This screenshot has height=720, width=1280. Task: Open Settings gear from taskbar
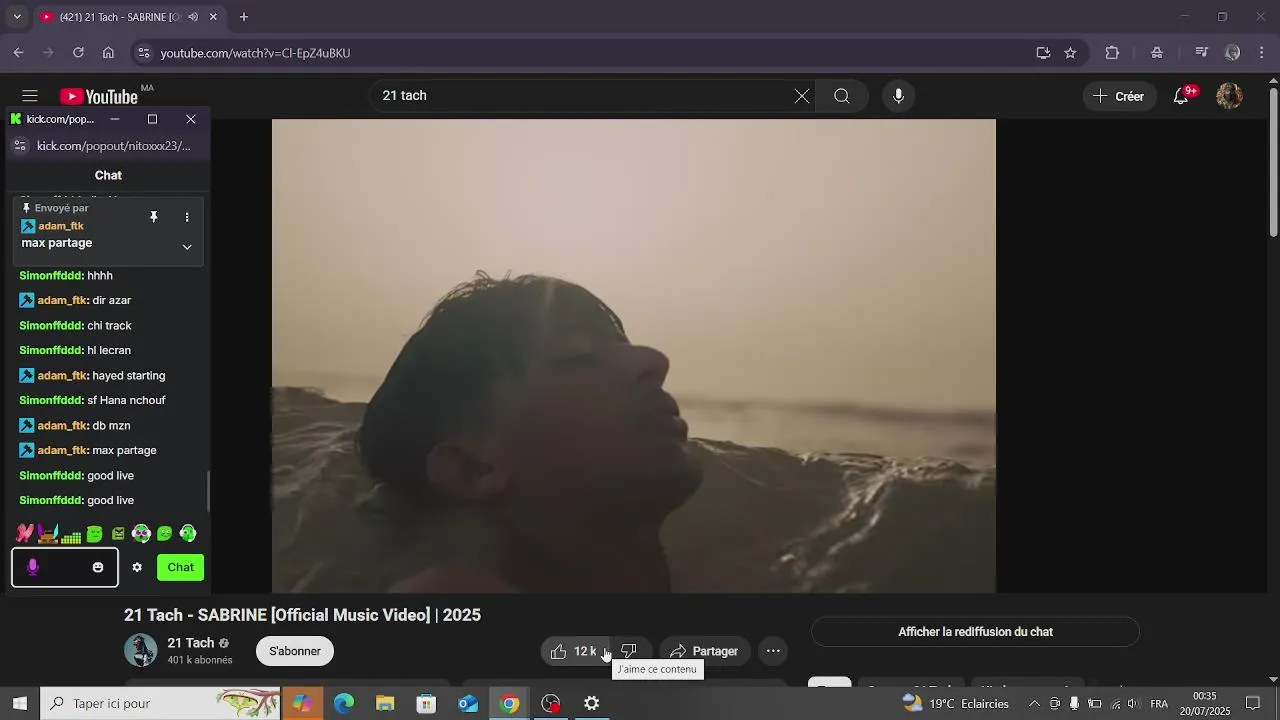coord(592,703)
